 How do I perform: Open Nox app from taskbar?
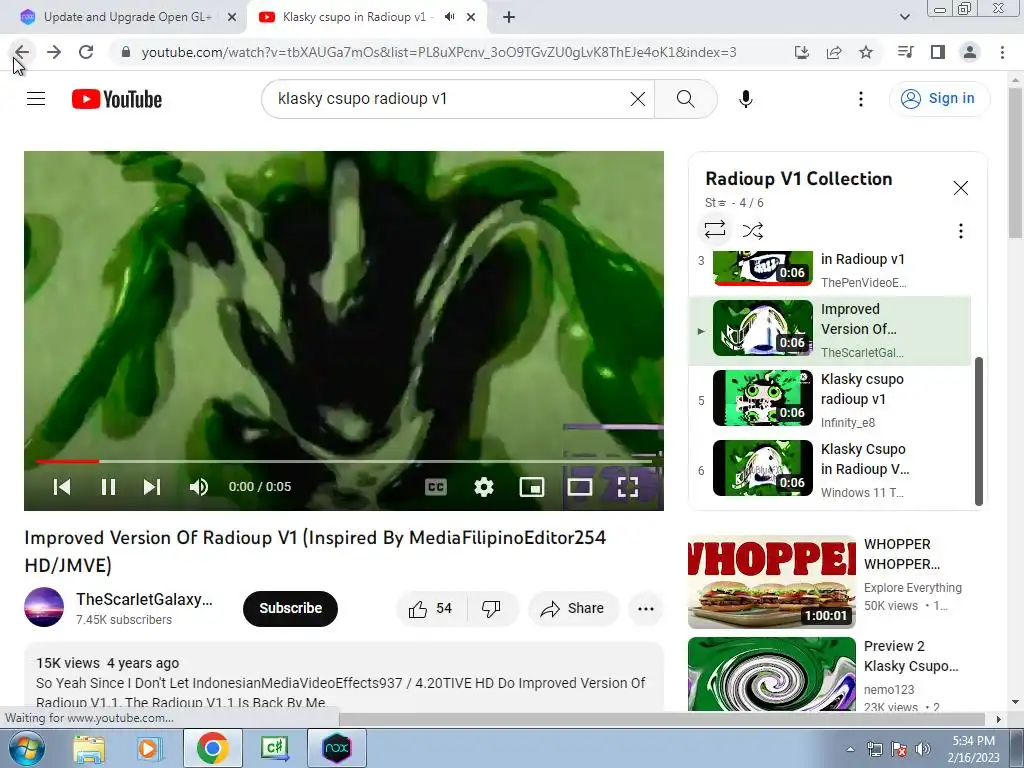pyautogui.click(x=337, y=748)
